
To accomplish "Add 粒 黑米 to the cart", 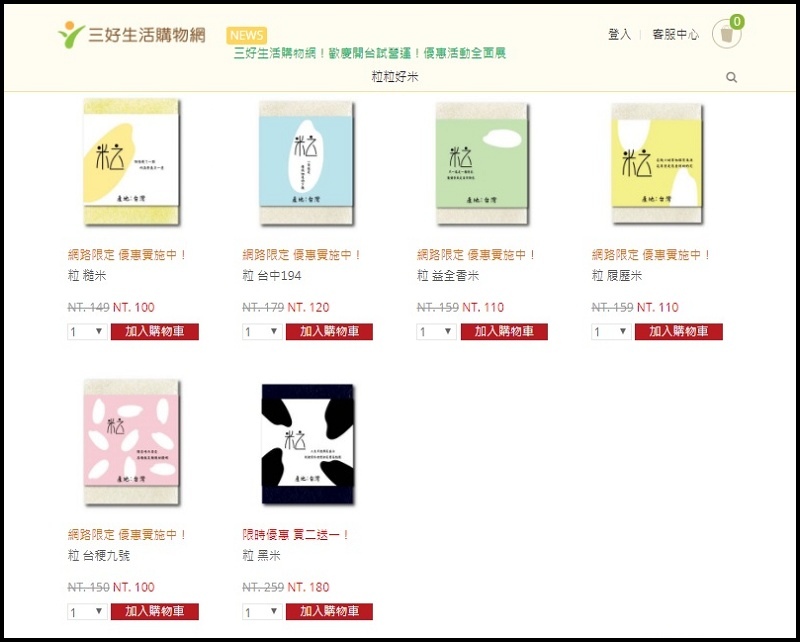I will pyautogui.click(x=329, y=611).
